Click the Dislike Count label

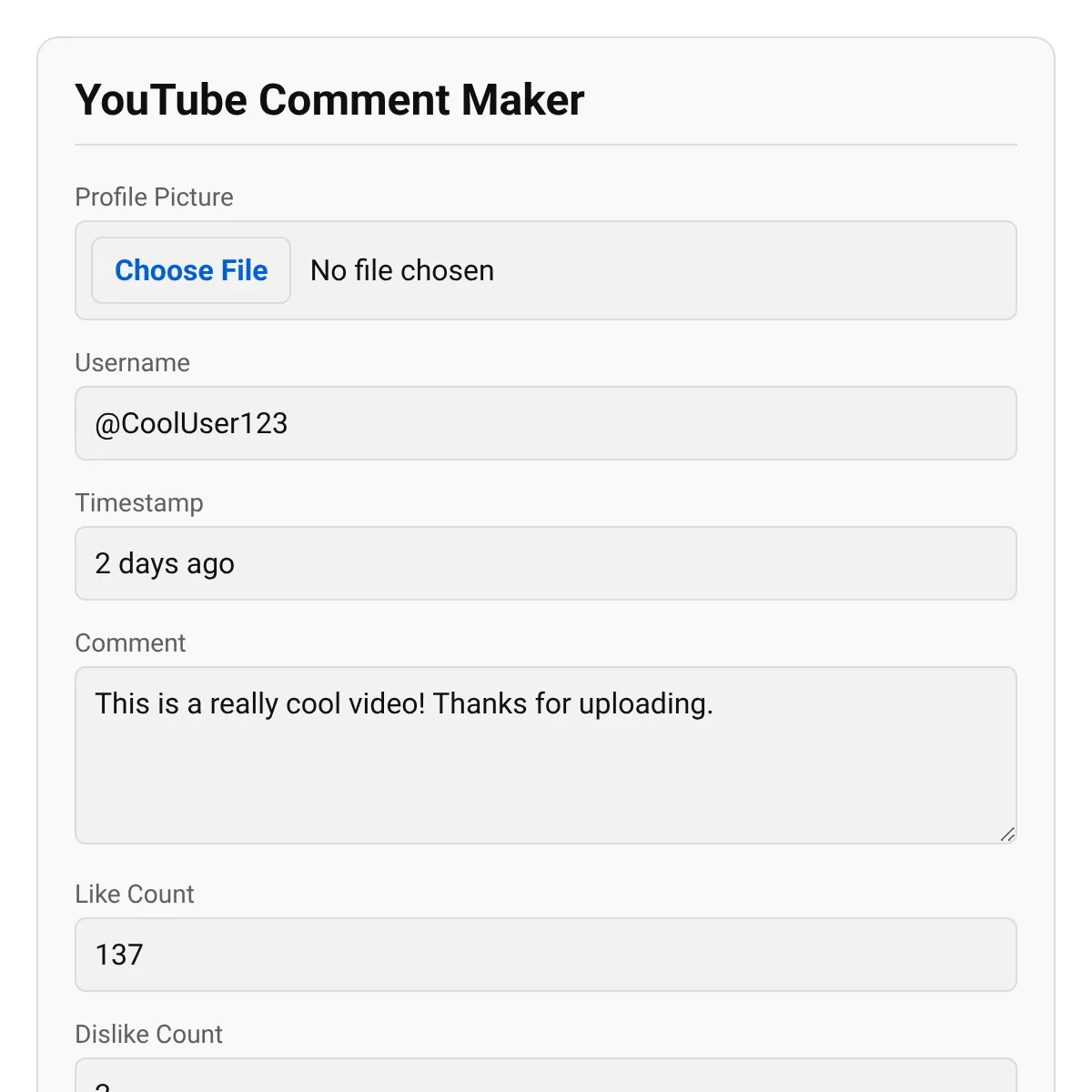[148, 1034]
